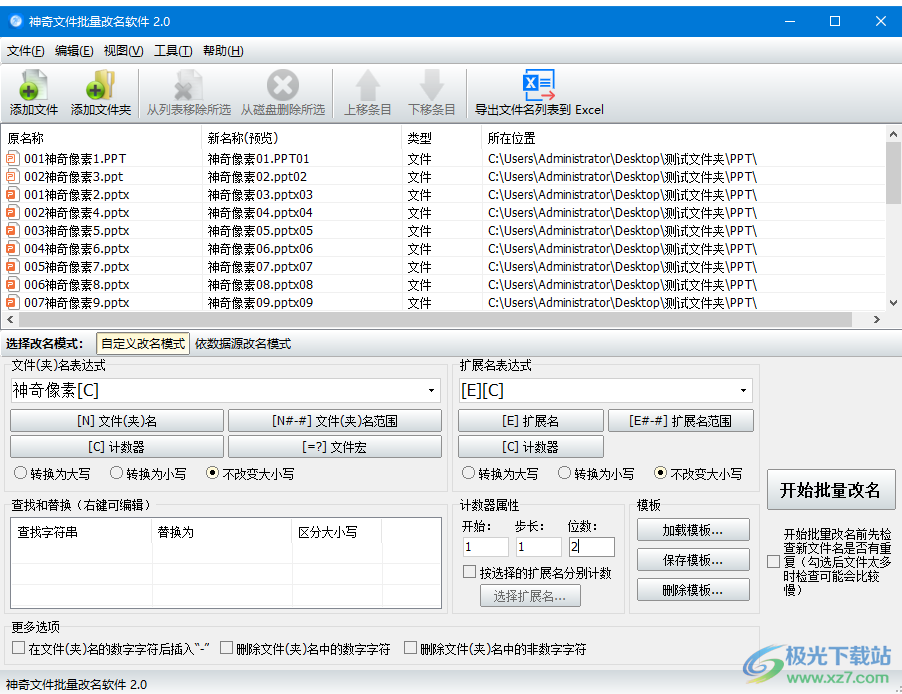Open the 工具(T) menu
The height and width of the screenshot is (694, 902).
tap(173, 51)
